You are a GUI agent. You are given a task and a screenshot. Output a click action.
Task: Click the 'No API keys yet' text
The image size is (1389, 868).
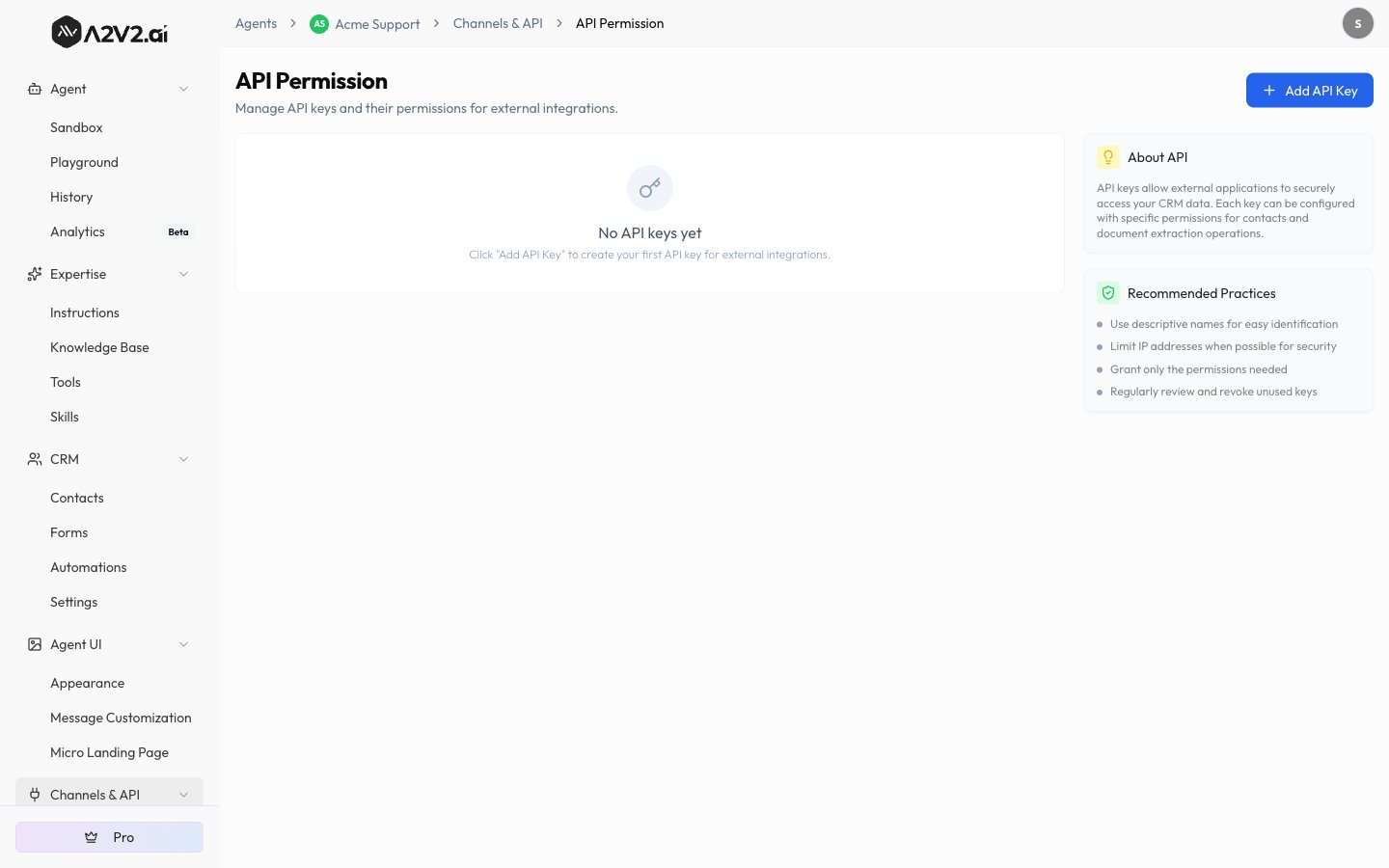tap(650, 233)
